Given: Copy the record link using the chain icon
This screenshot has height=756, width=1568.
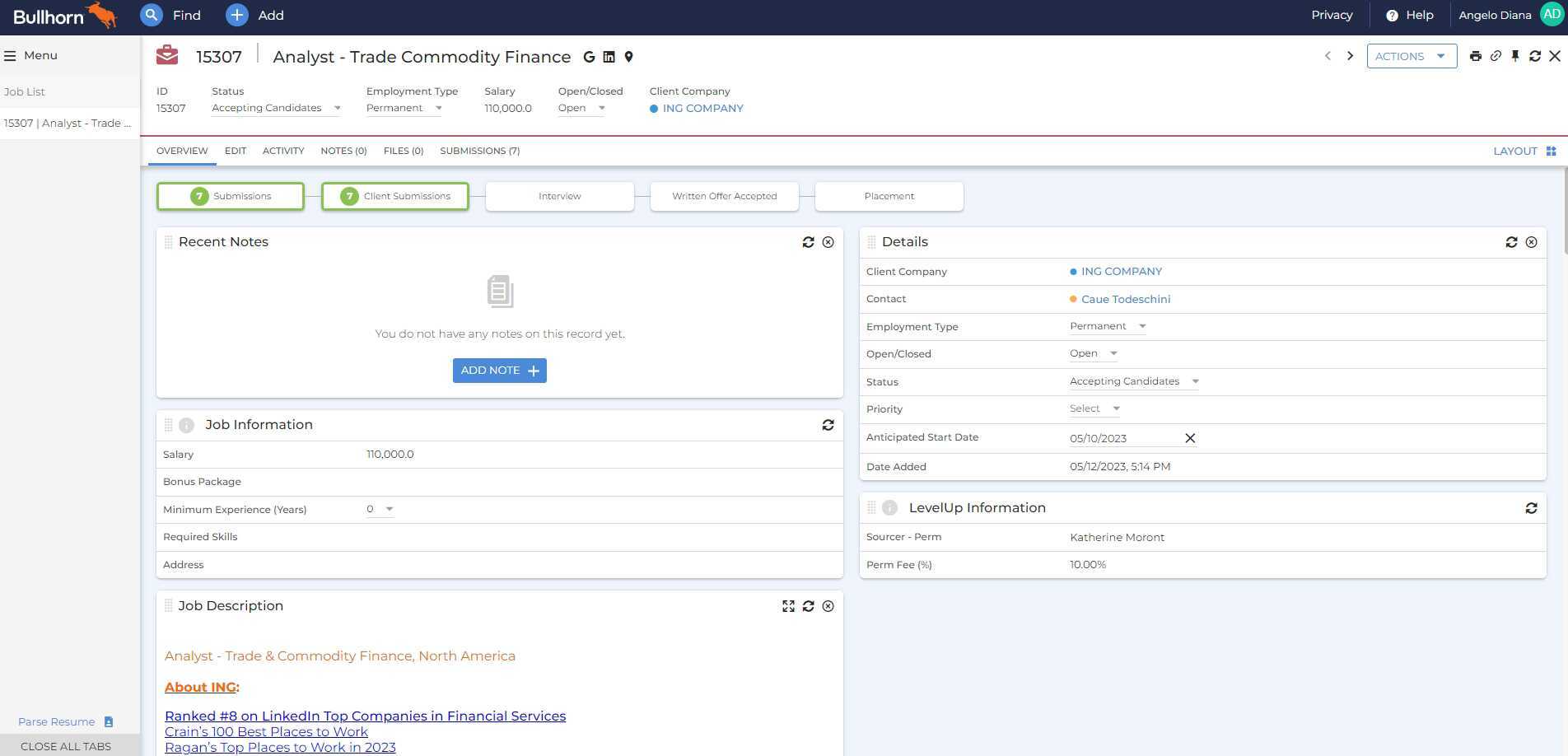Looking at the screenshot, I should pos(1496,56).
